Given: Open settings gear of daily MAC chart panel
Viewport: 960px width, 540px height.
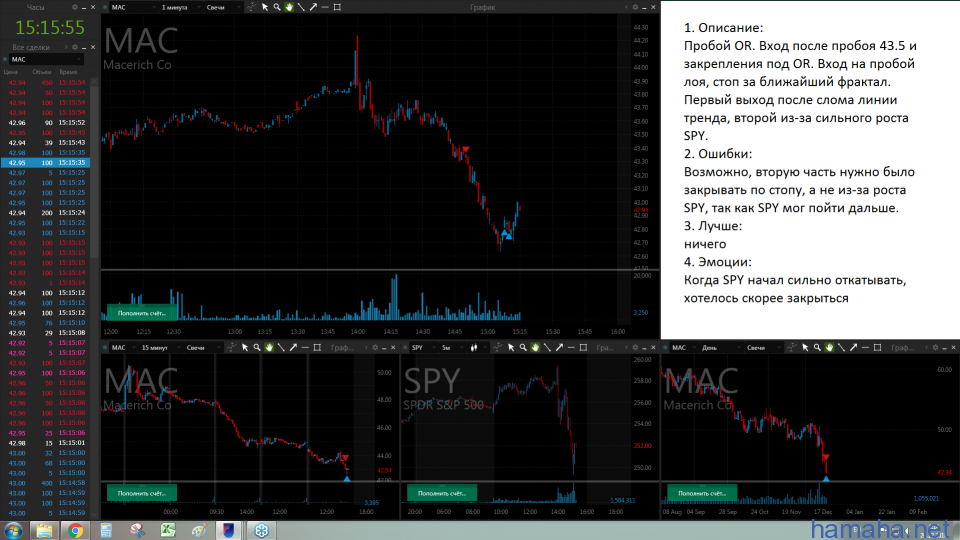Looking at the screenshot, I should tap(935, 348).
